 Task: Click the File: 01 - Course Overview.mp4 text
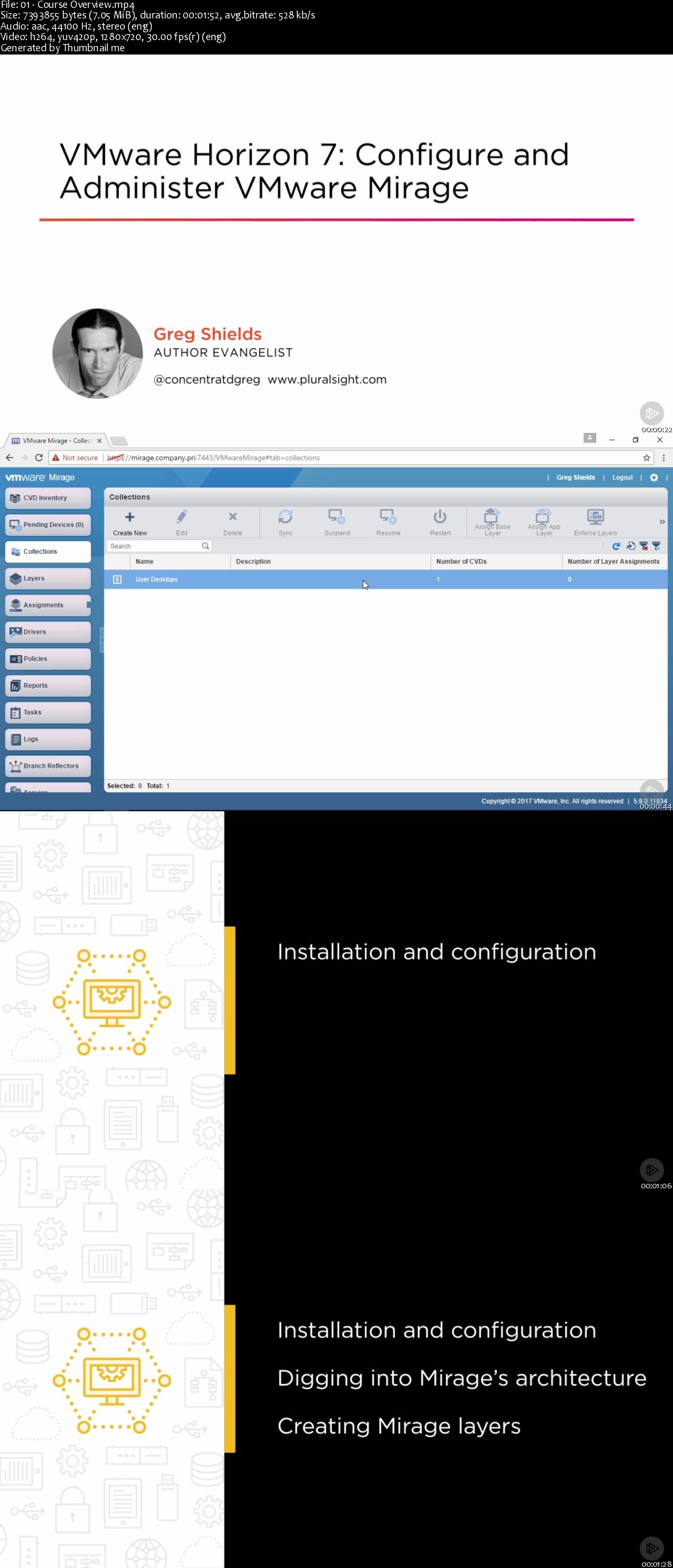[67, 5]
